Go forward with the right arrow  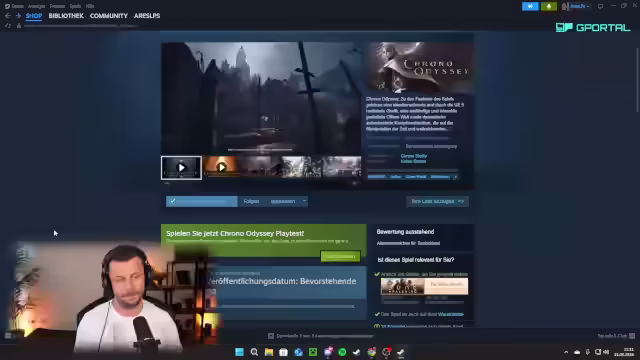click(18, 16)
